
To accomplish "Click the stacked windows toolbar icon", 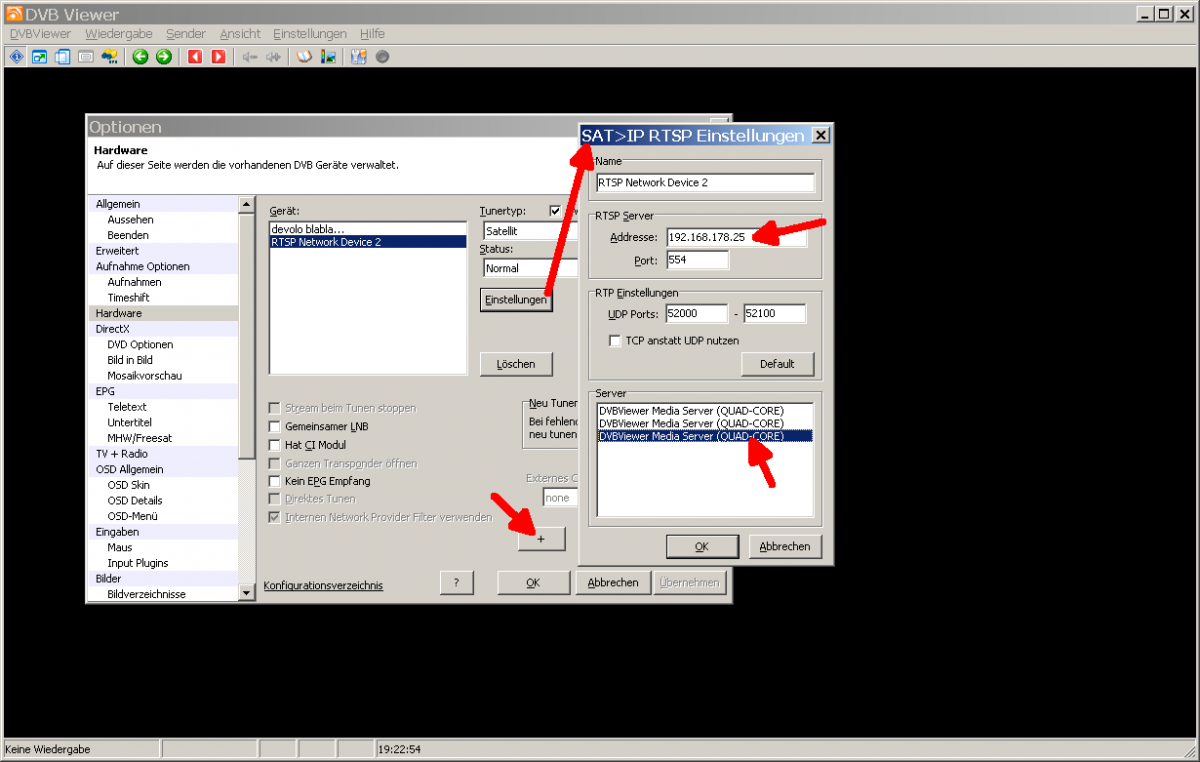I will pyautogui.click(x=62, y=57).
